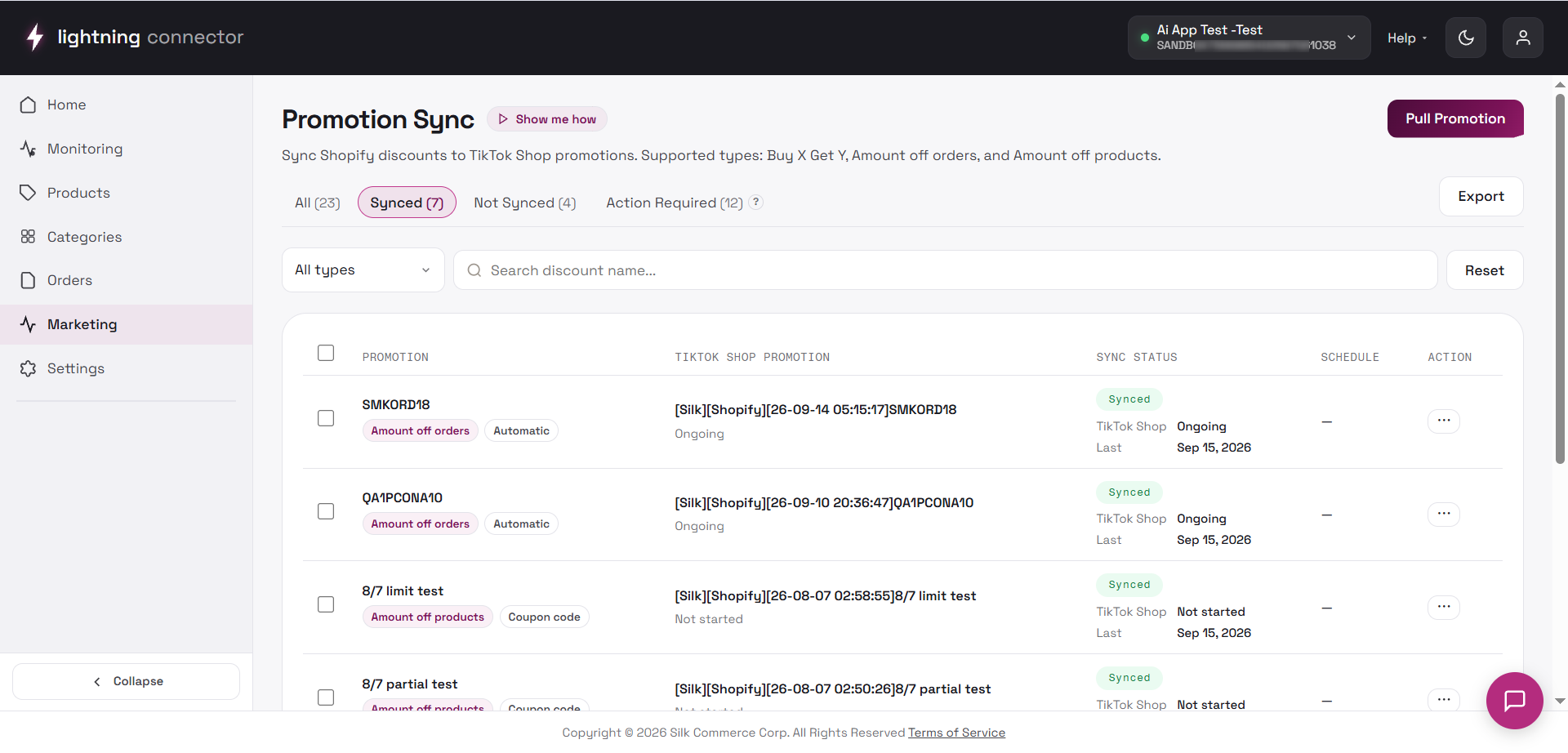Switch to the All (23) tab
1568x753 pixels.
[x=318, y=203]
